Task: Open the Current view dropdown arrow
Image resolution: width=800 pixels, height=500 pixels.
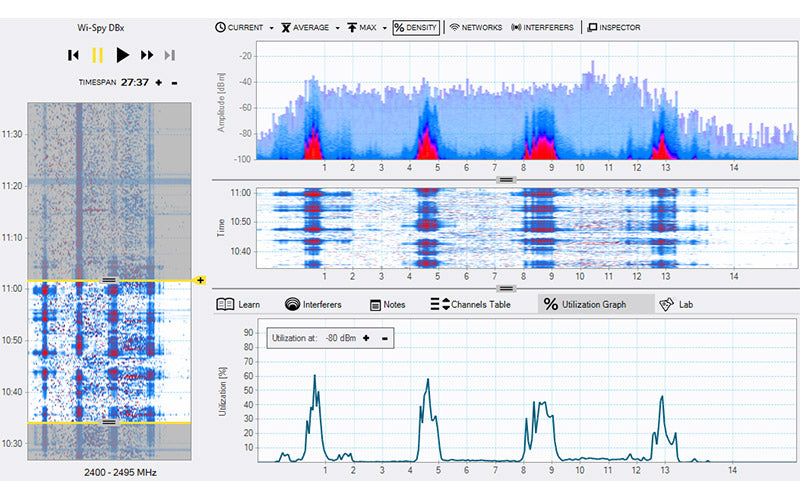Action: (x=271, y=28)
